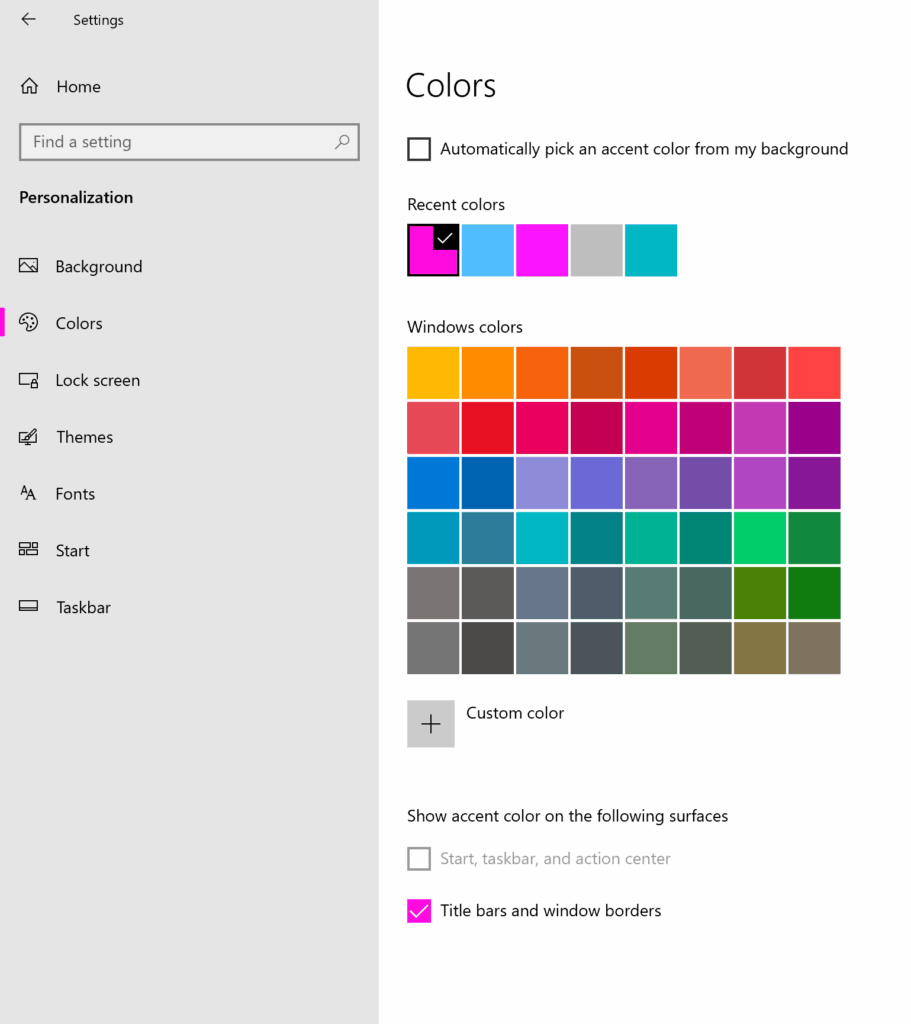
Task: Click the search magnifier icon
Action: [x=342, y=142]
